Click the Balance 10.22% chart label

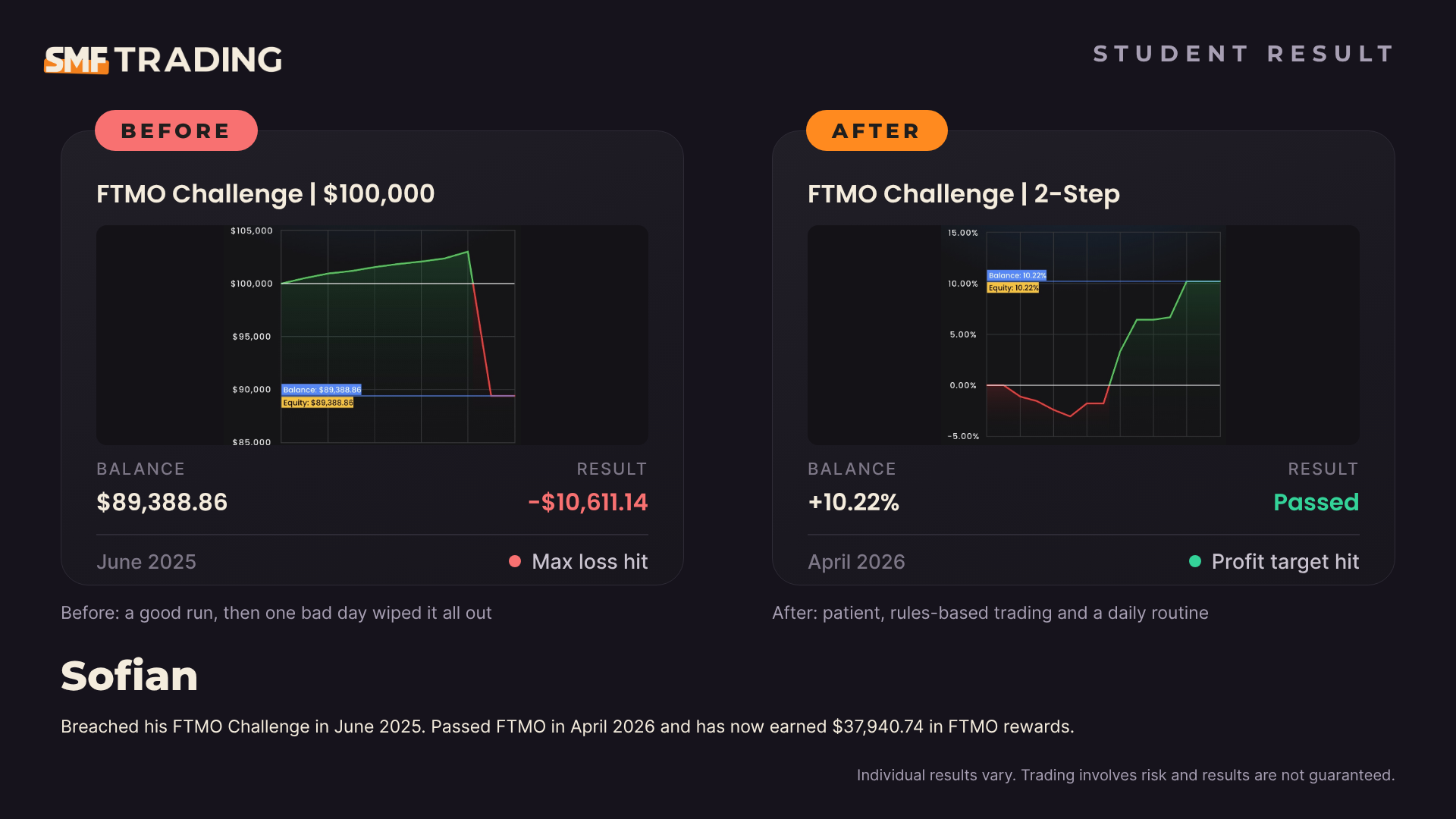1017,275
